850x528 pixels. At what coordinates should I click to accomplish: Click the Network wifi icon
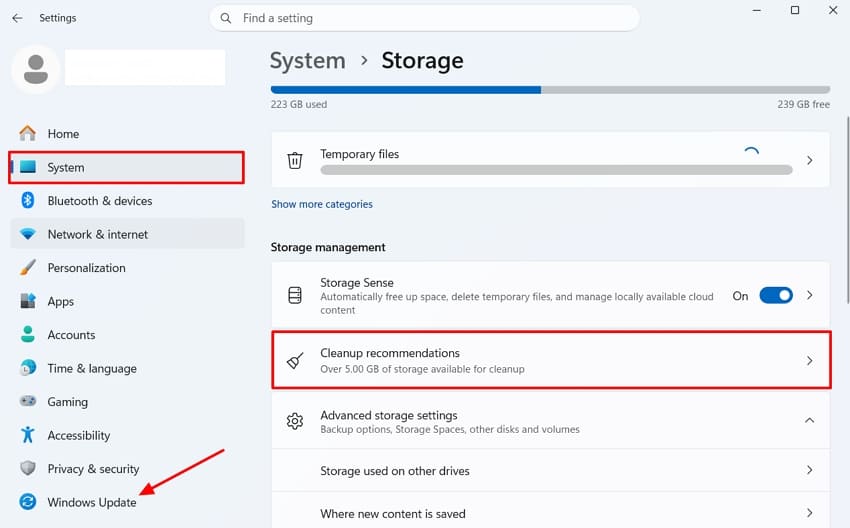pos(27,234)
